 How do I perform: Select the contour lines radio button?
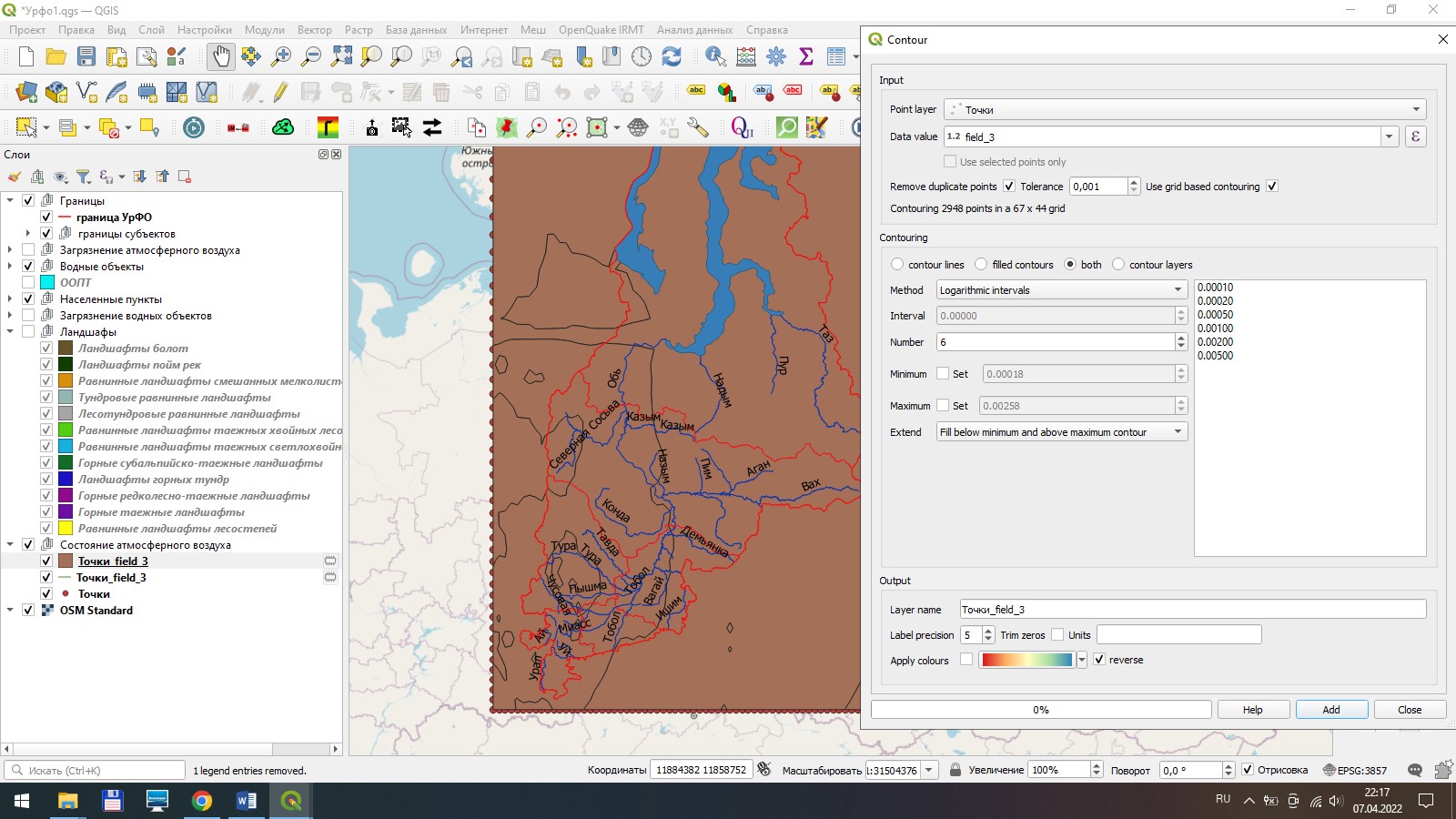tap(897, 265)
